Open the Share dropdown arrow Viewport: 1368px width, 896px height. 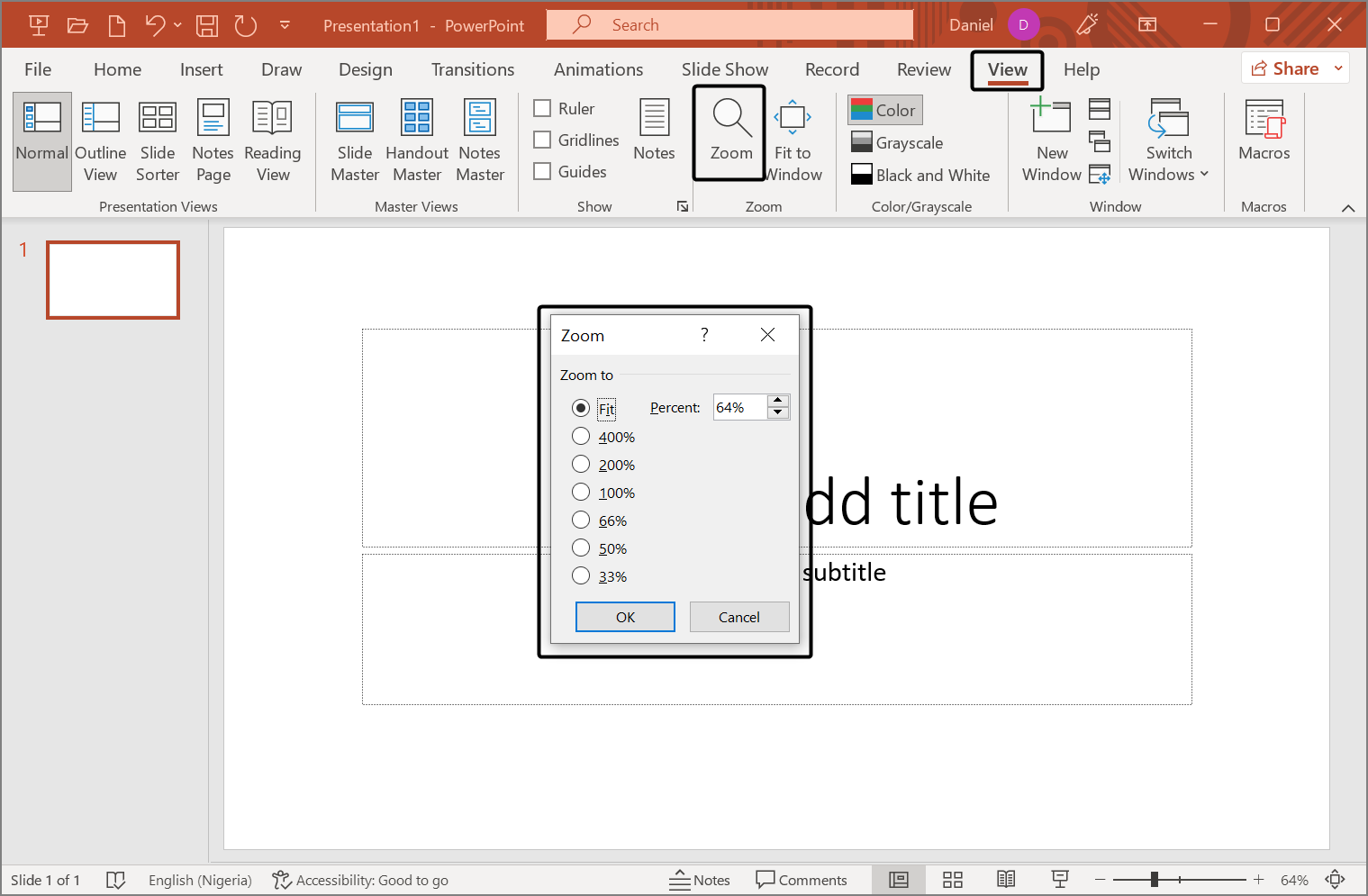[x=1338, y=68]
